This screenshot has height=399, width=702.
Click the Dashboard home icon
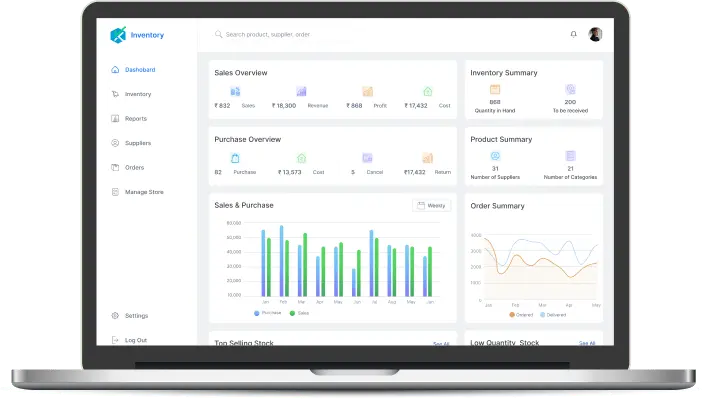coord(115,69)
